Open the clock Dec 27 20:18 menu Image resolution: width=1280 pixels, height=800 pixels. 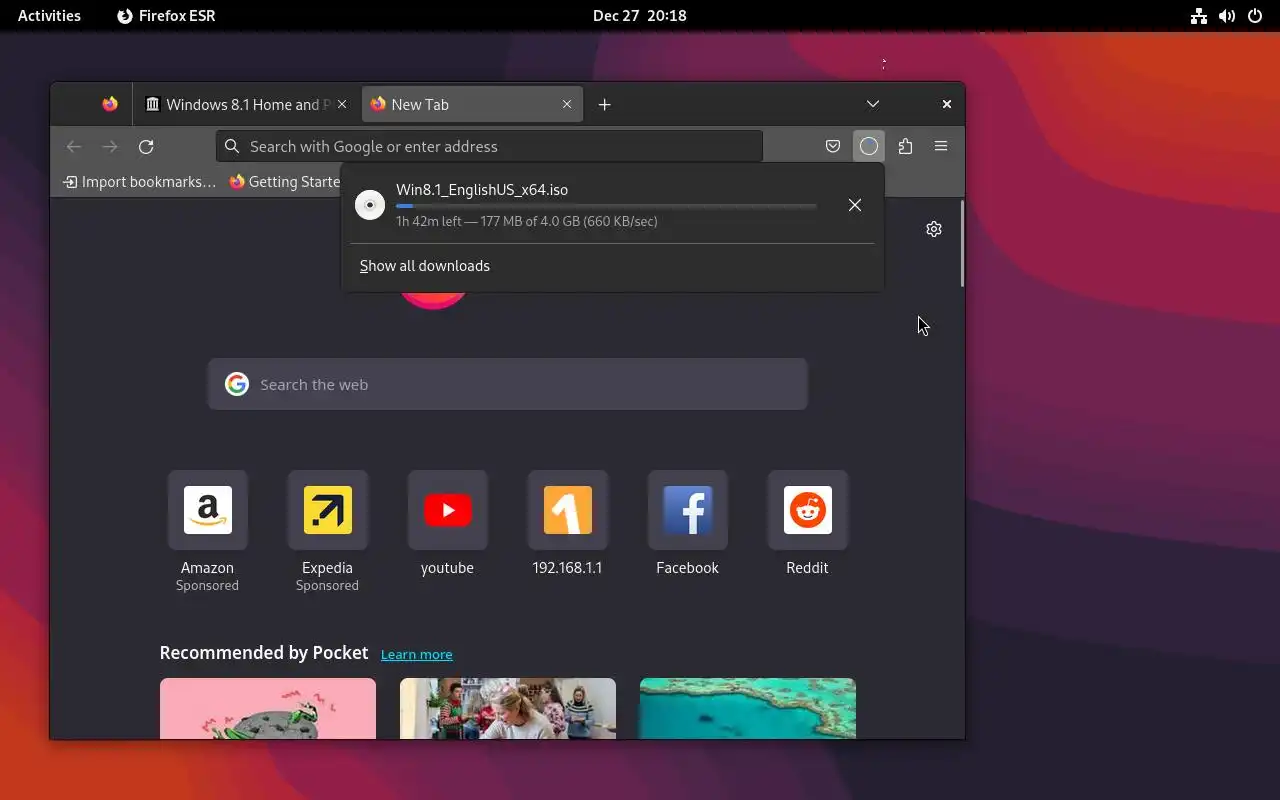pos(640,15)
